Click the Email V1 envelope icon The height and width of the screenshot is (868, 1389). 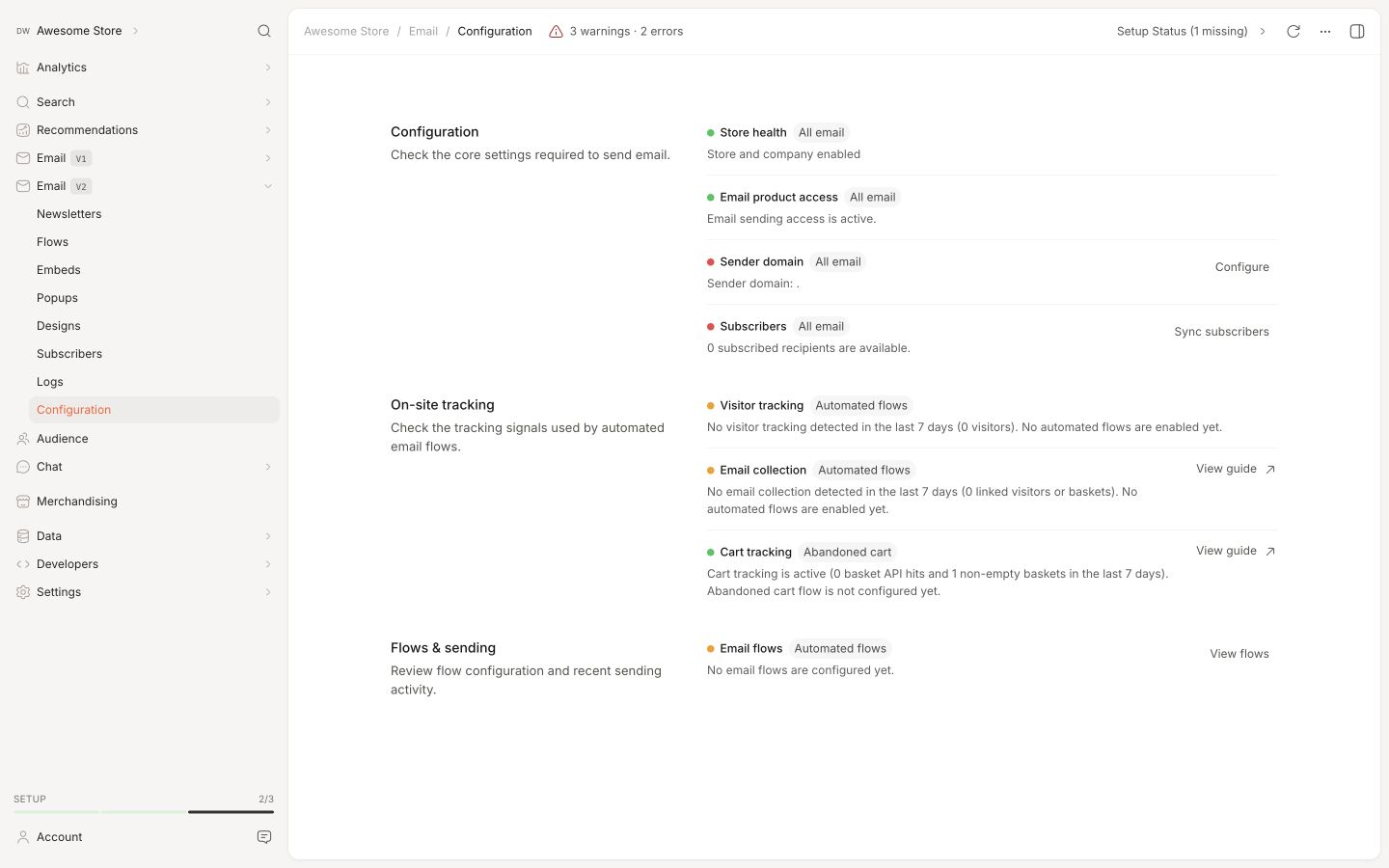pos(23,158)
